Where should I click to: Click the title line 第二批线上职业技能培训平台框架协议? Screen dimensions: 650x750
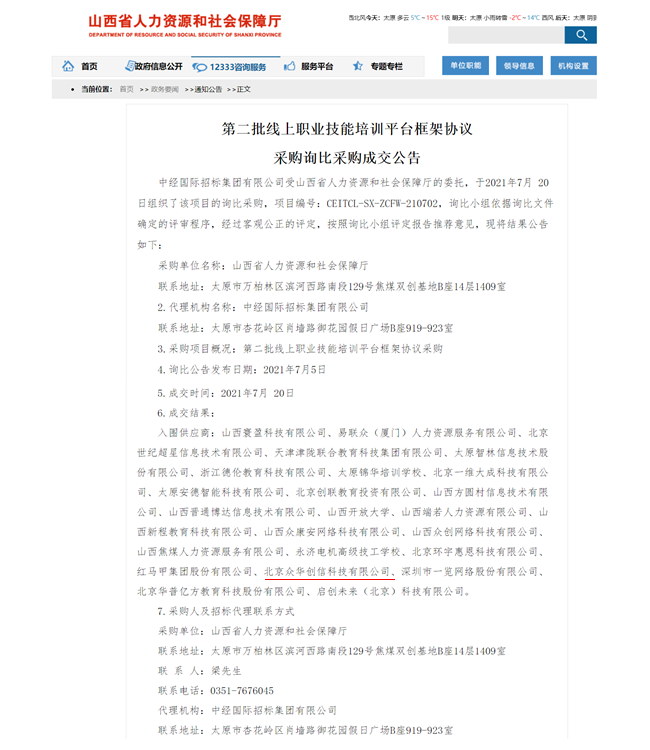click(347, 129)
